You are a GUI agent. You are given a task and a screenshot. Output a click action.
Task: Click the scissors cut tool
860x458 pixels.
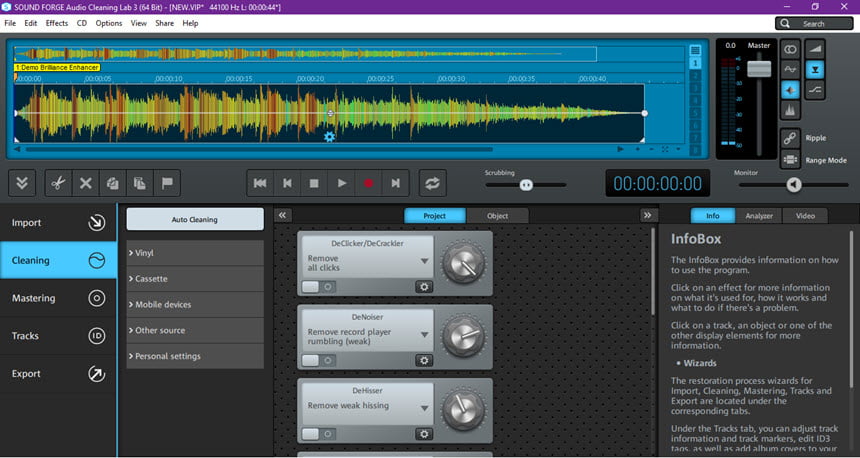click(58, 183)
